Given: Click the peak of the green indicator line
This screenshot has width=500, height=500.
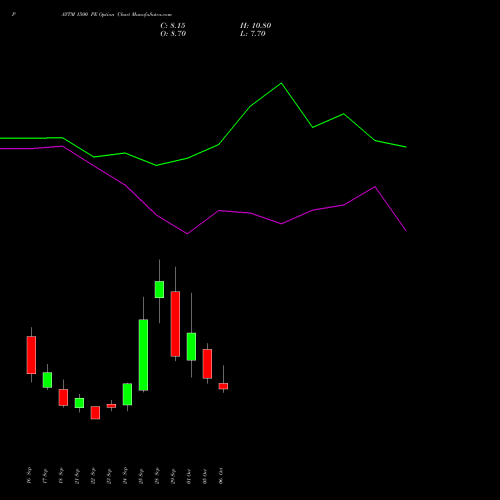Looking at the screenshot, I should [281, 83].
